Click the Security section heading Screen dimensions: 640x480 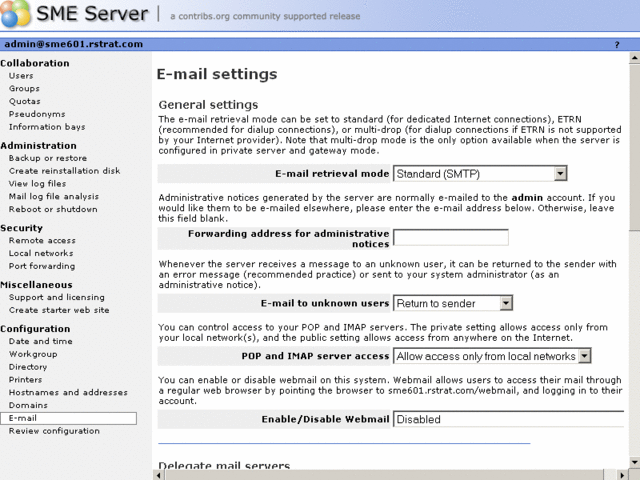[x=21, y=228]
